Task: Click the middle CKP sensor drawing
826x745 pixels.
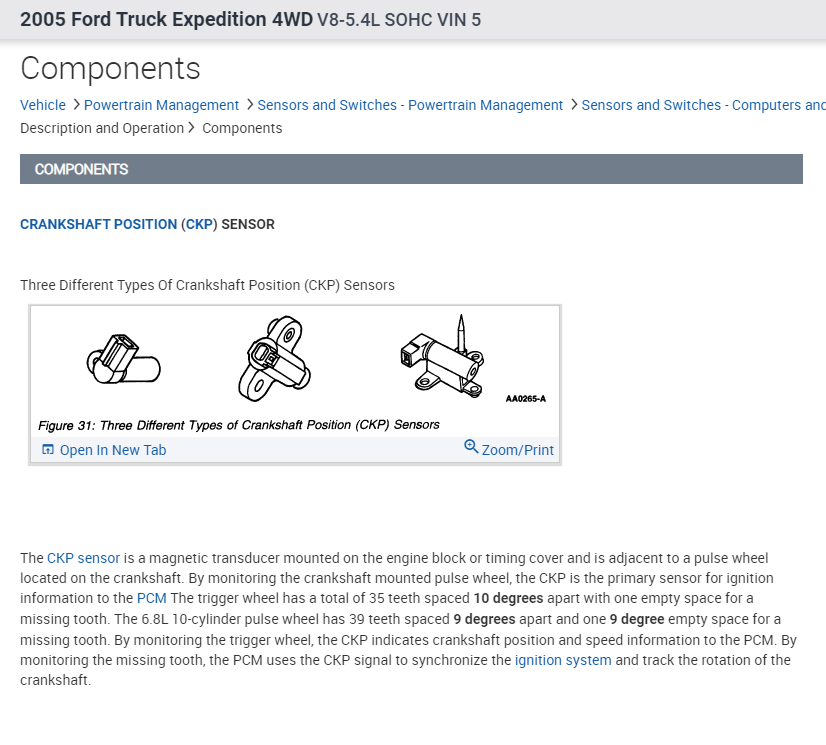Action: click(274, 357)
